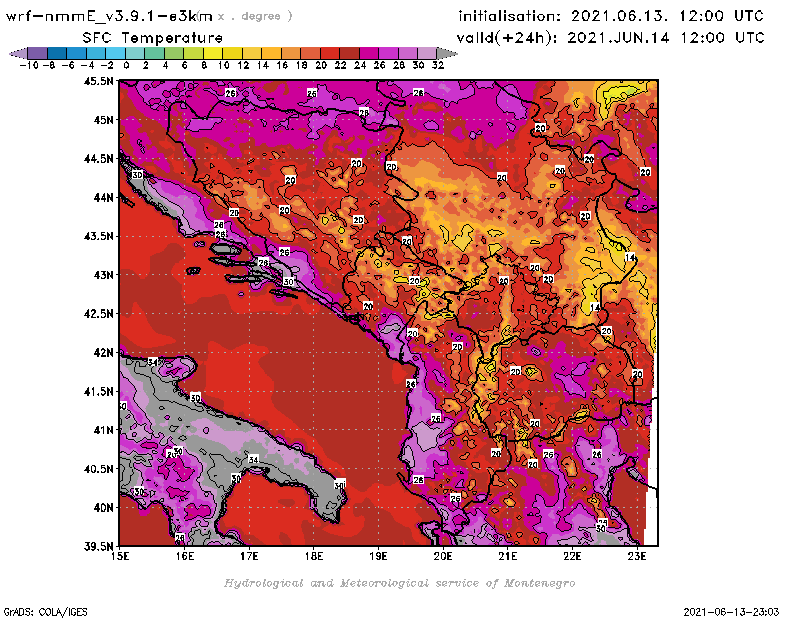Click the '45.5N' latitude axis label
Image resolution: width=800 pixels, height=618 pixels.
point(98,81)
